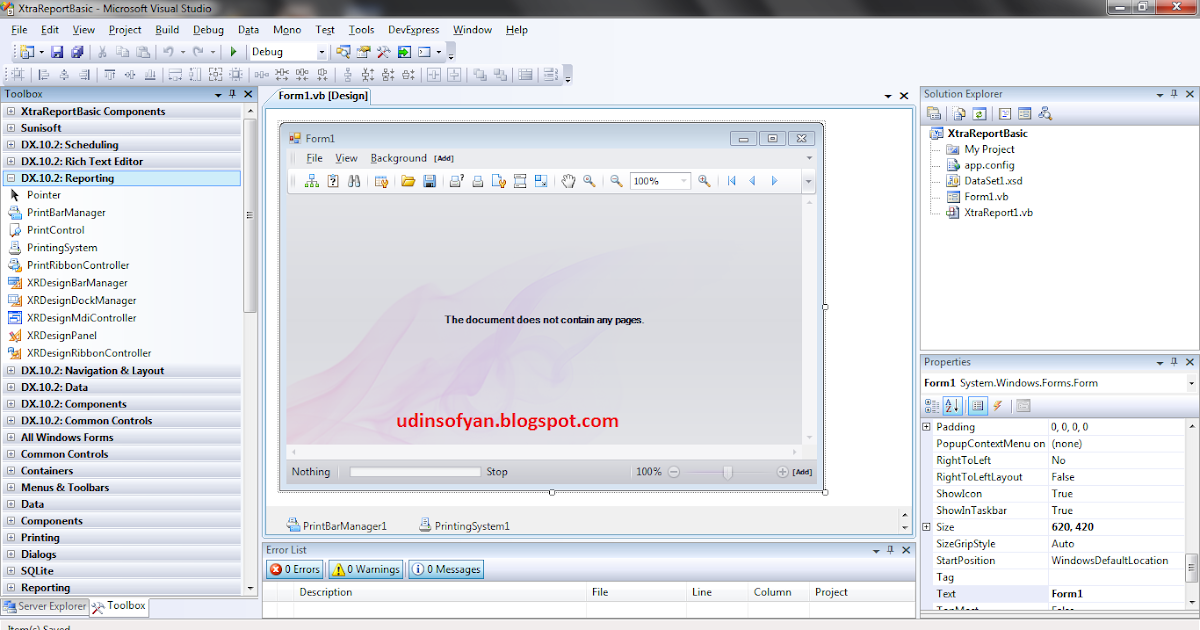Open the DevExpress menu

[x=414, y=30]
